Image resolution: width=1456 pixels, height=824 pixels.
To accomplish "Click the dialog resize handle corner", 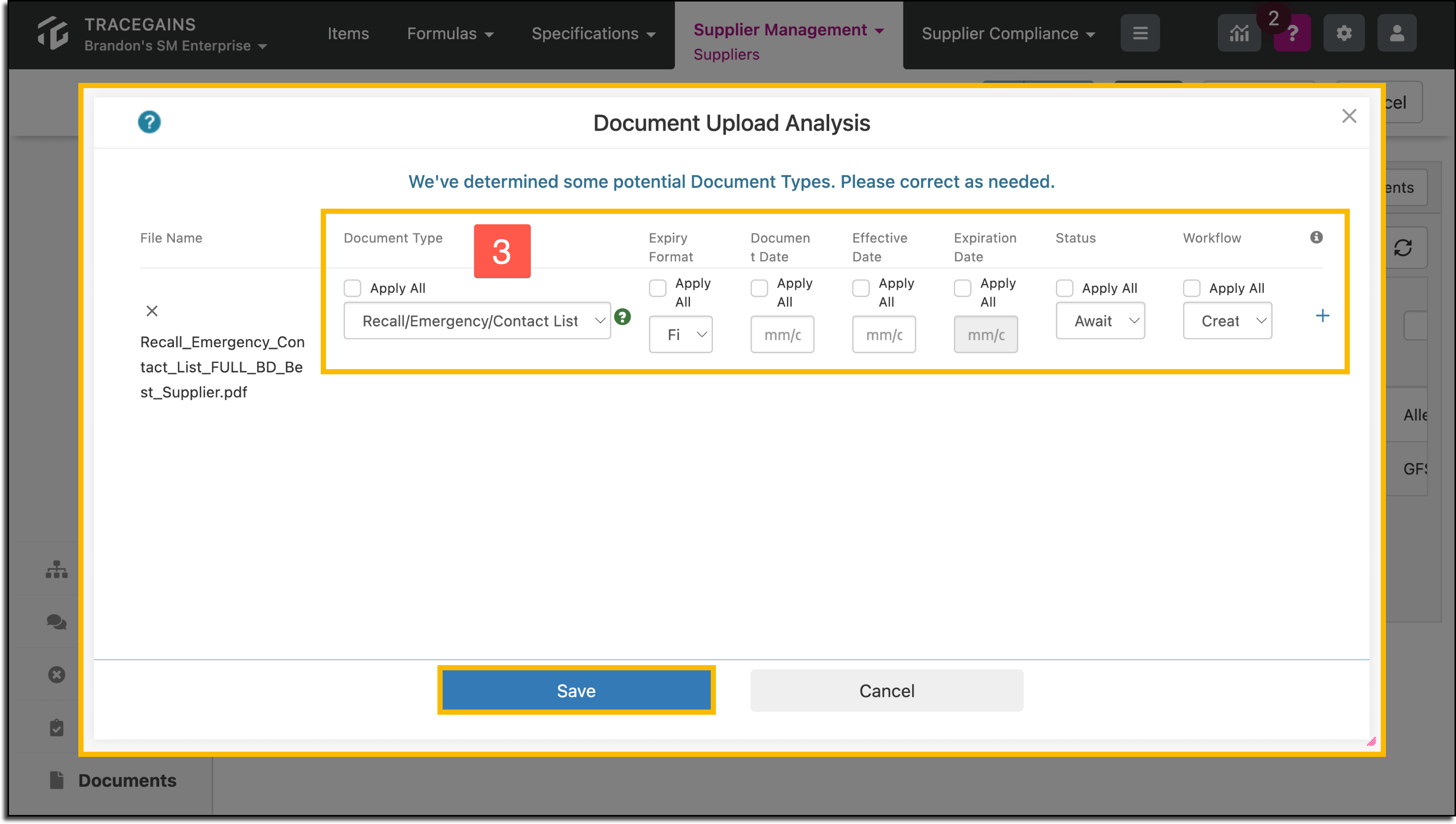I will coord(1371,742).
